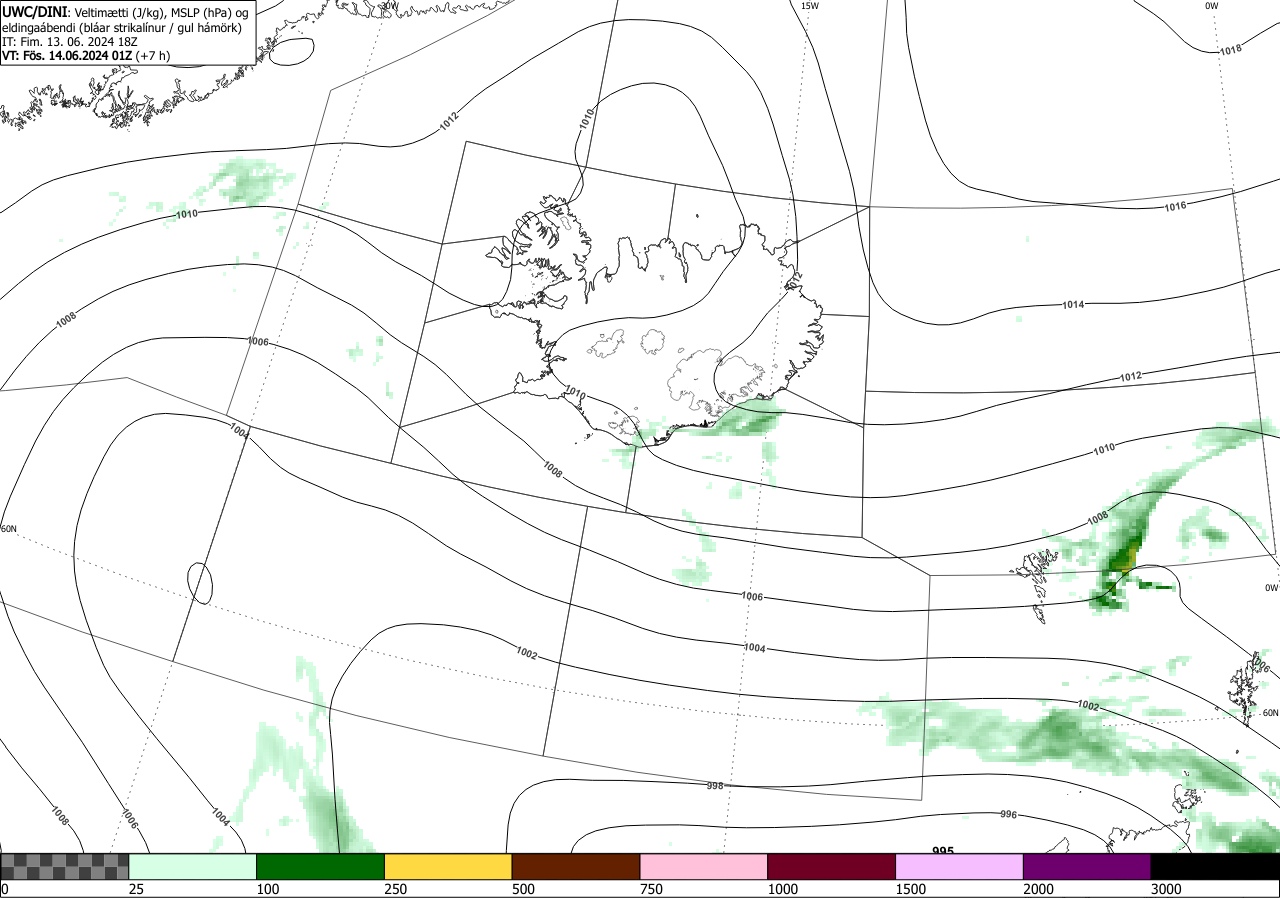Screen dimensions: 1280x898
Task: Click the legend value 3000
Action: (1167, 889)
